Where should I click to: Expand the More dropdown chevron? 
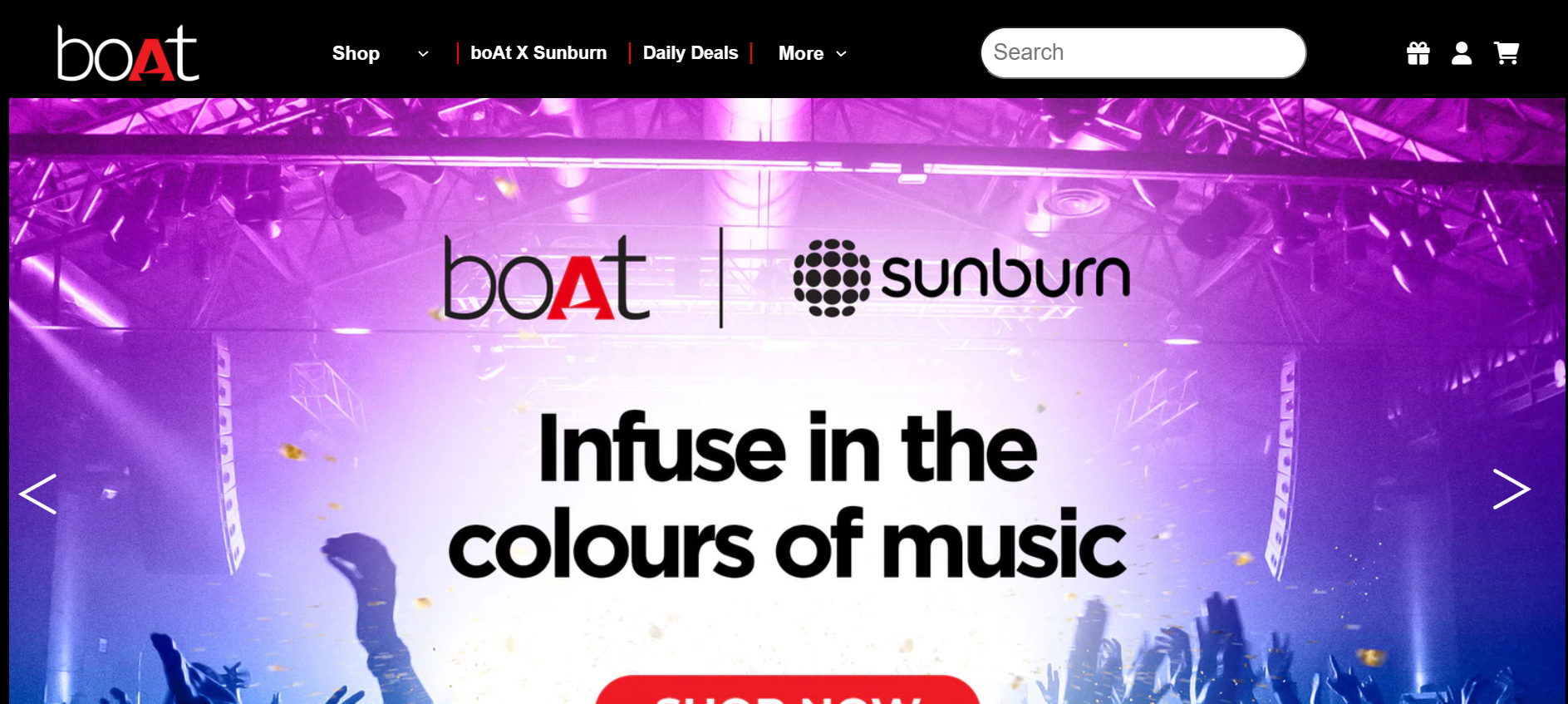(841, 54)
